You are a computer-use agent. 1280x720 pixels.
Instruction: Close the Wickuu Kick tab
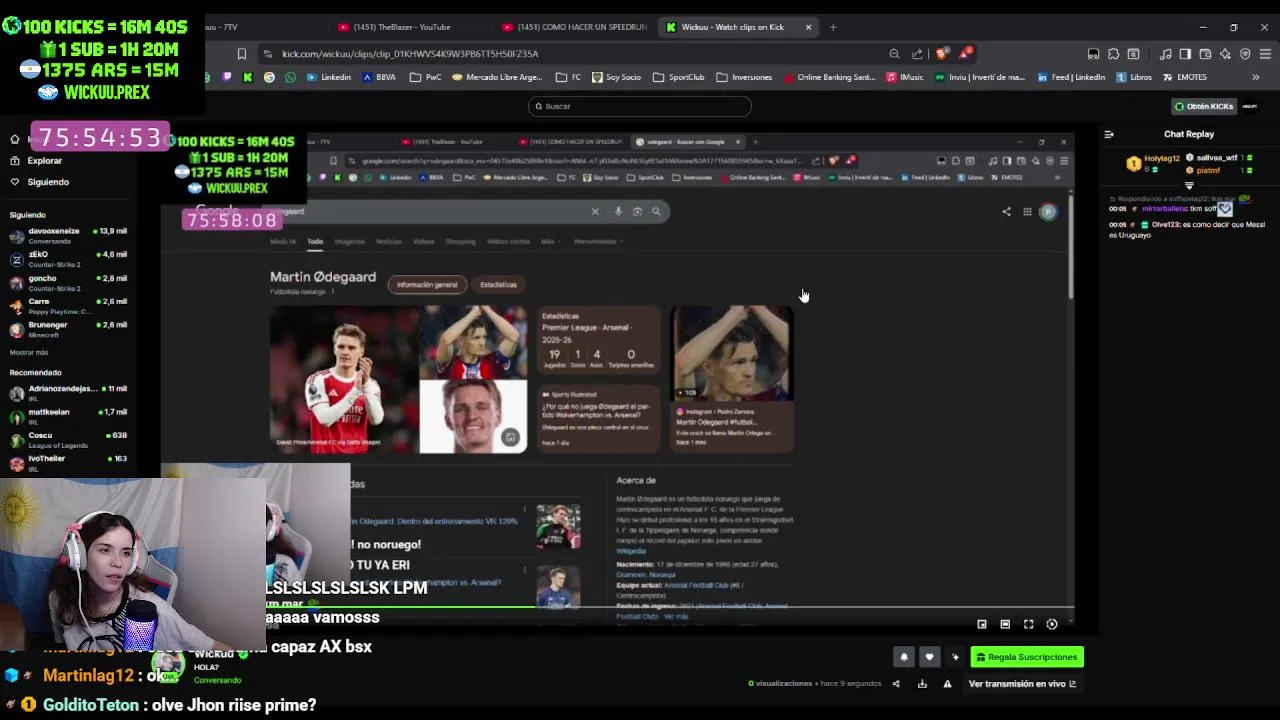pos(808,27)
